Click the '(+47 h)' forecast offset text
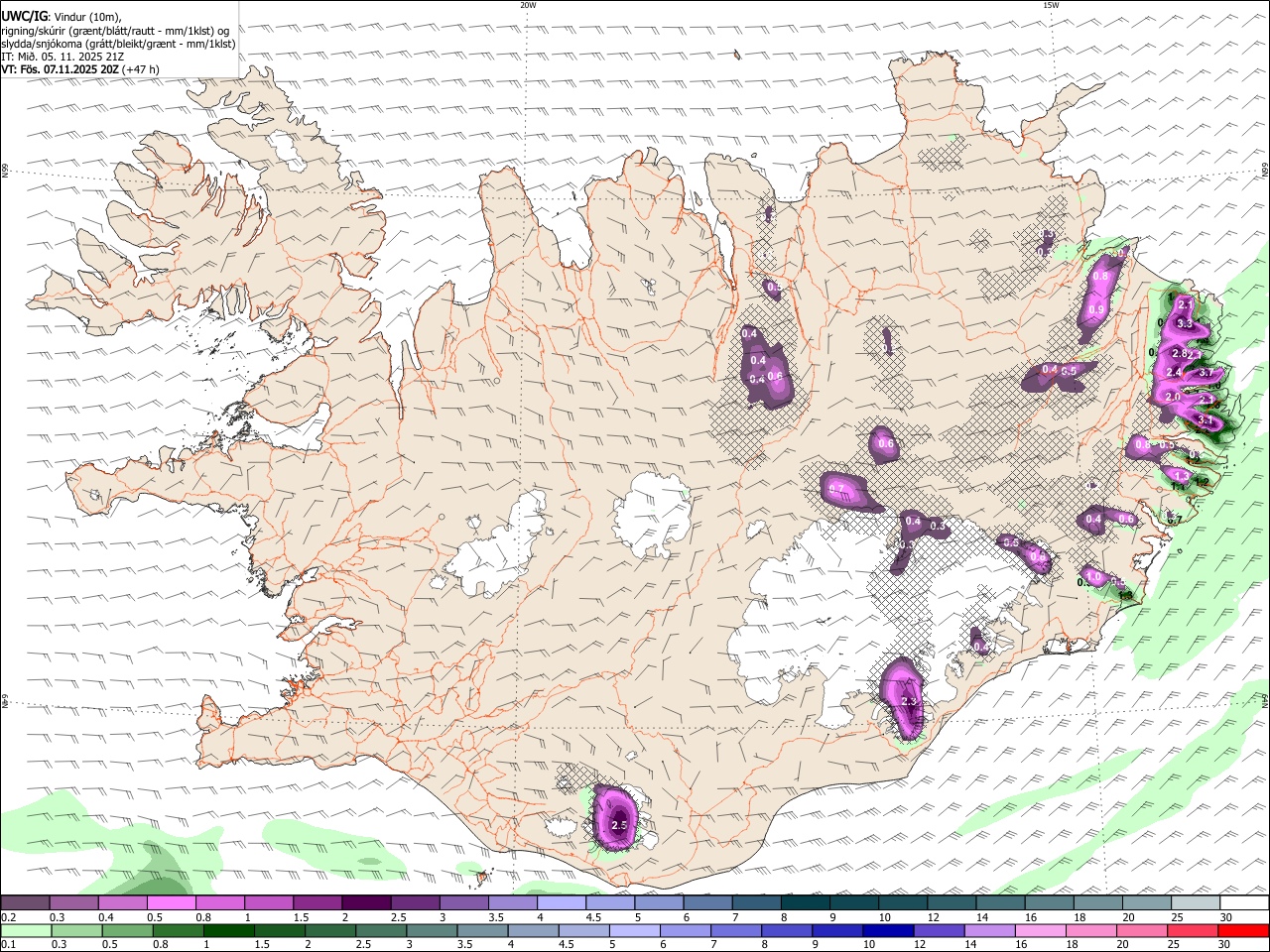 point(141,70)
